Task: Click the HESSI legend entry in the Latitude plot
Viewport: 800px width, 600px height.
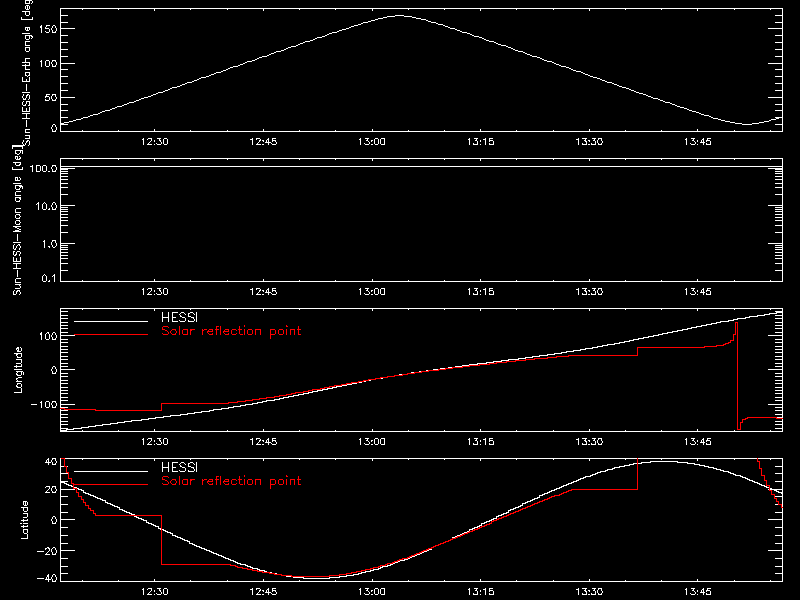Action: 179,467
